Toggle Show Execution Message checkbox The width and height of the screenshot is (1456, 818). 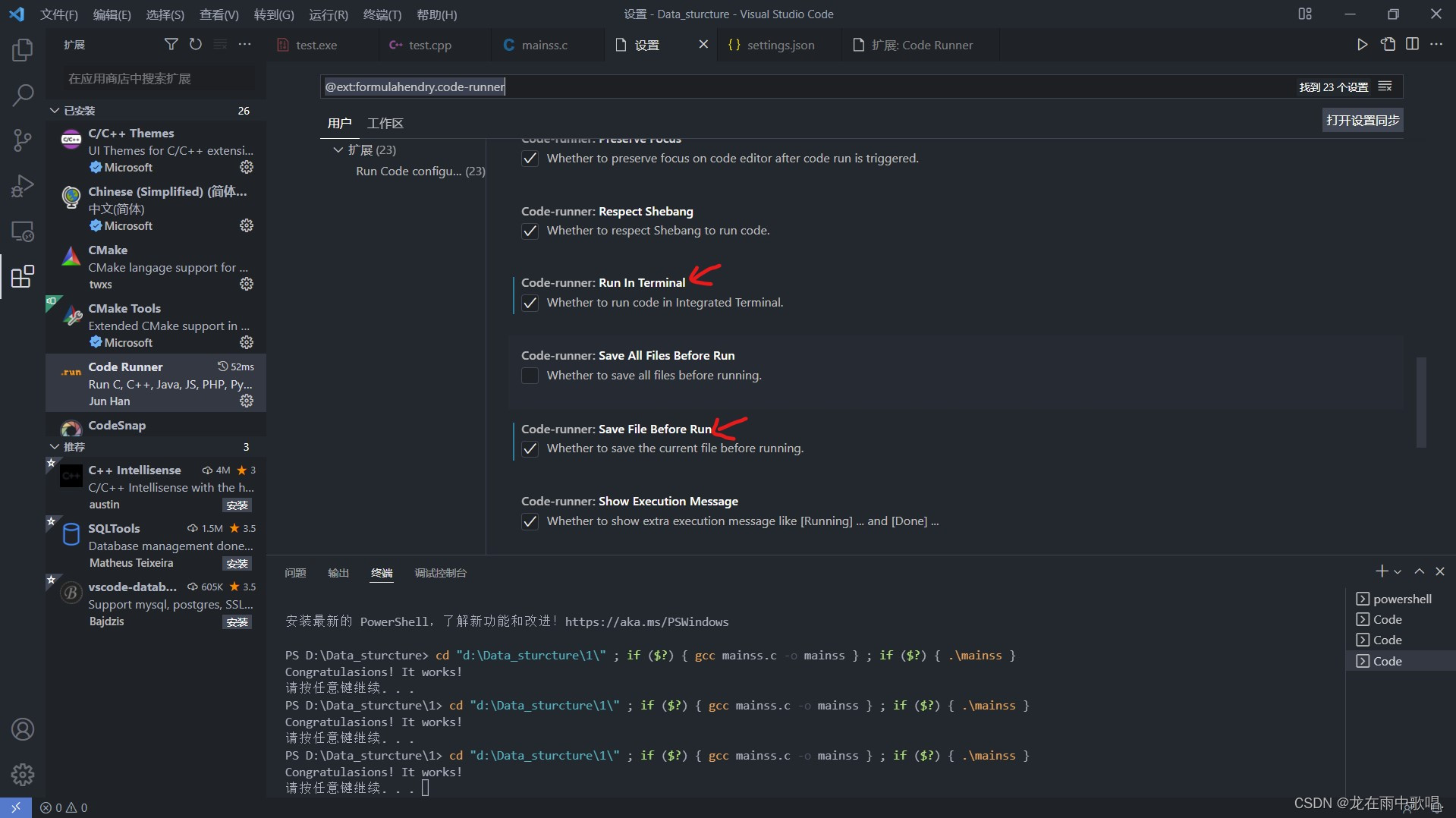(530, 521)
